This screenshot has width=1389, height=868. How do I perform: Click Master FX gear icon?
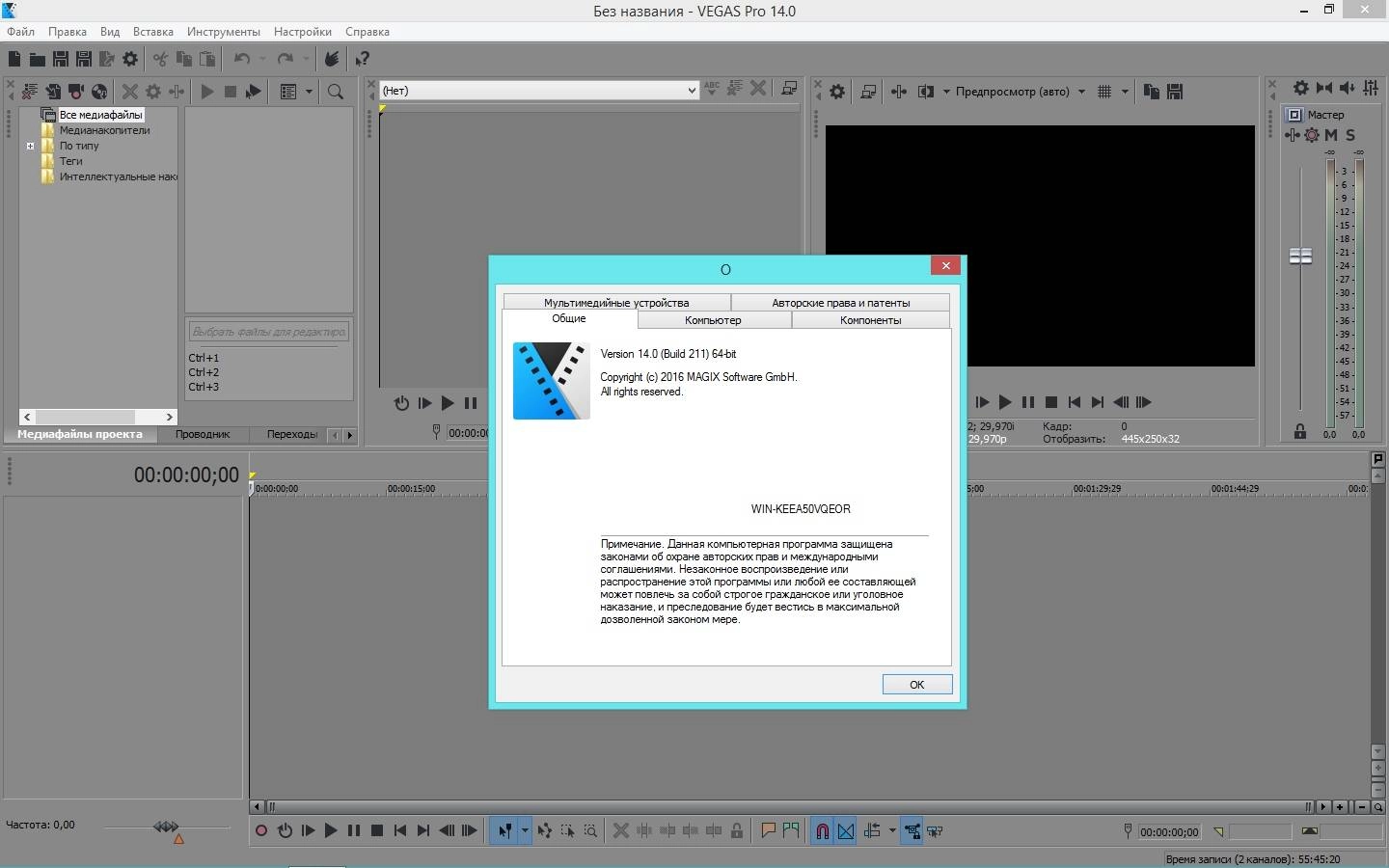(x=1312, y=135)
